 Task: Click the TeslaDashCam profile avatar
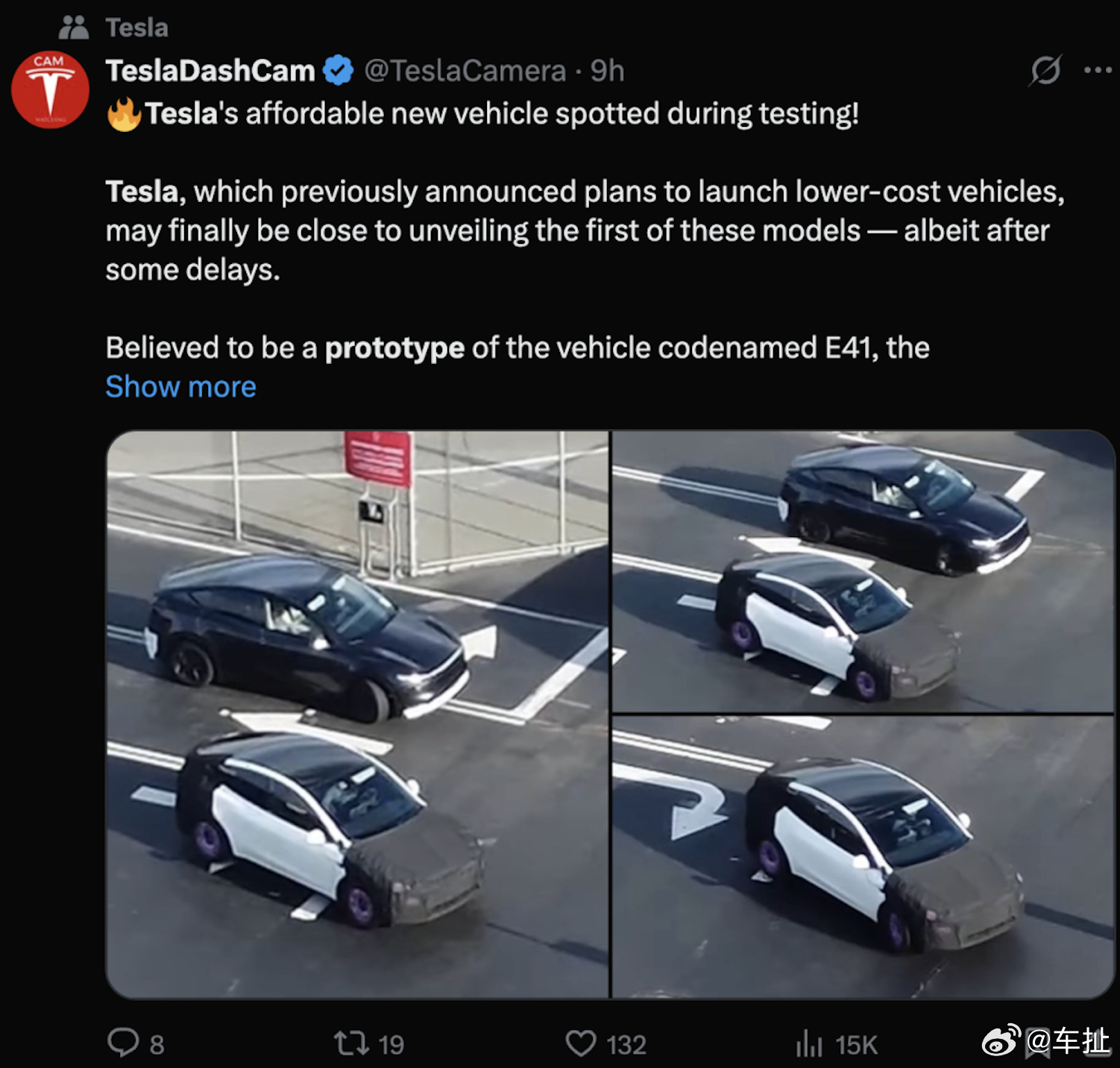point(50,89)
